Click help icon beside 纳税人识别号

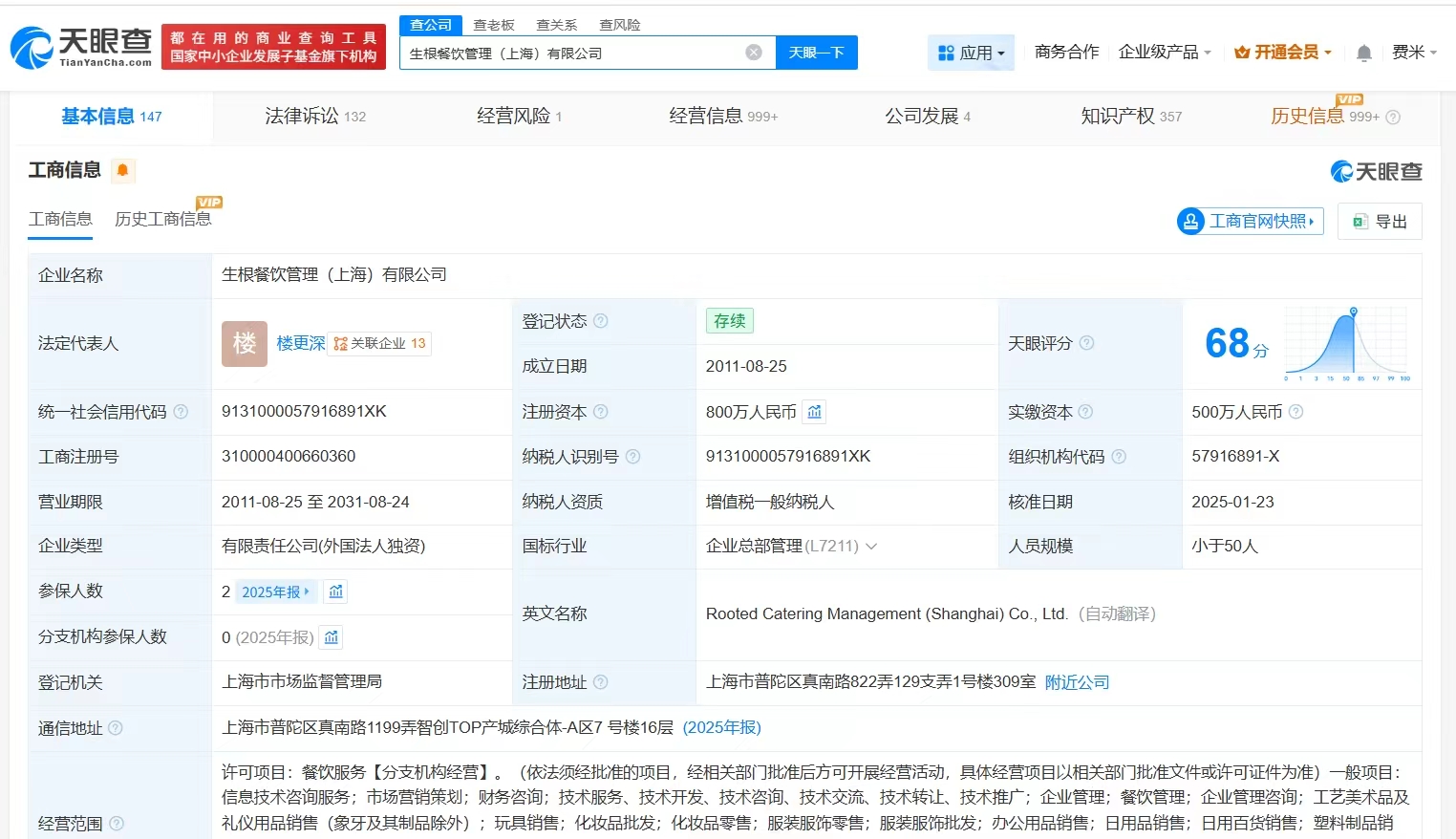point(632,457)
